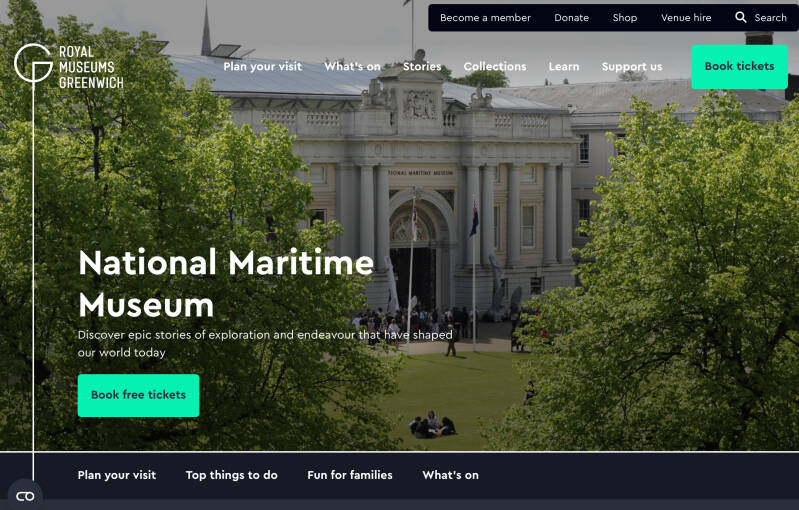The height and width of the screenshot is (510, 799).
Task: Click the Book free tickets button
Action: point(139,395)
